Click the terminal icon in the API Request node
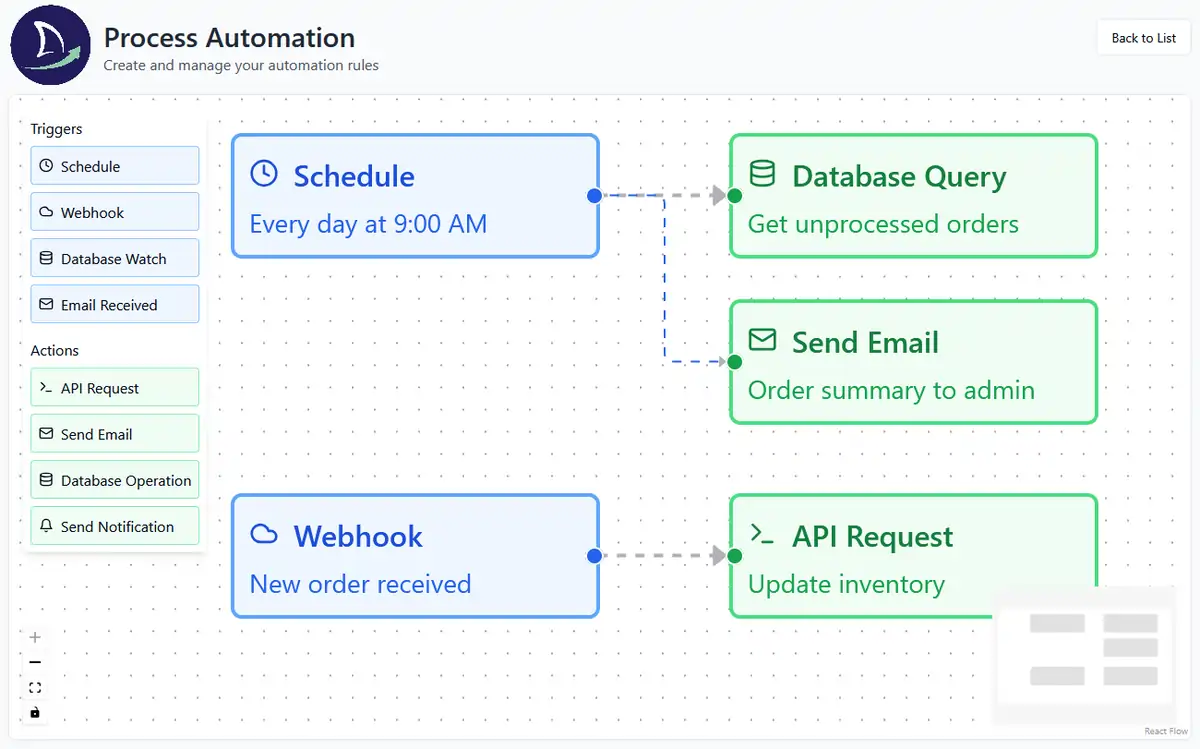1200x749 pixels. (762, 535)
